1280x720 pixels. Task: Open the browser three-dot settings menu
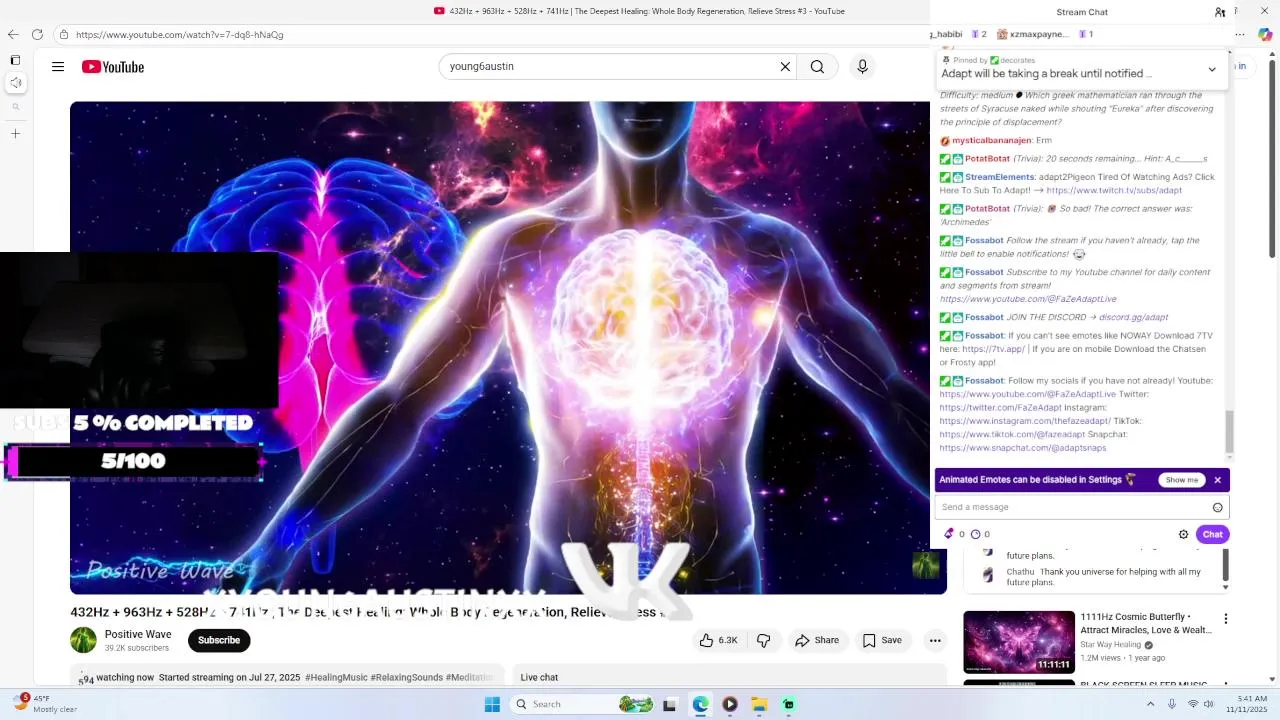1239,35
